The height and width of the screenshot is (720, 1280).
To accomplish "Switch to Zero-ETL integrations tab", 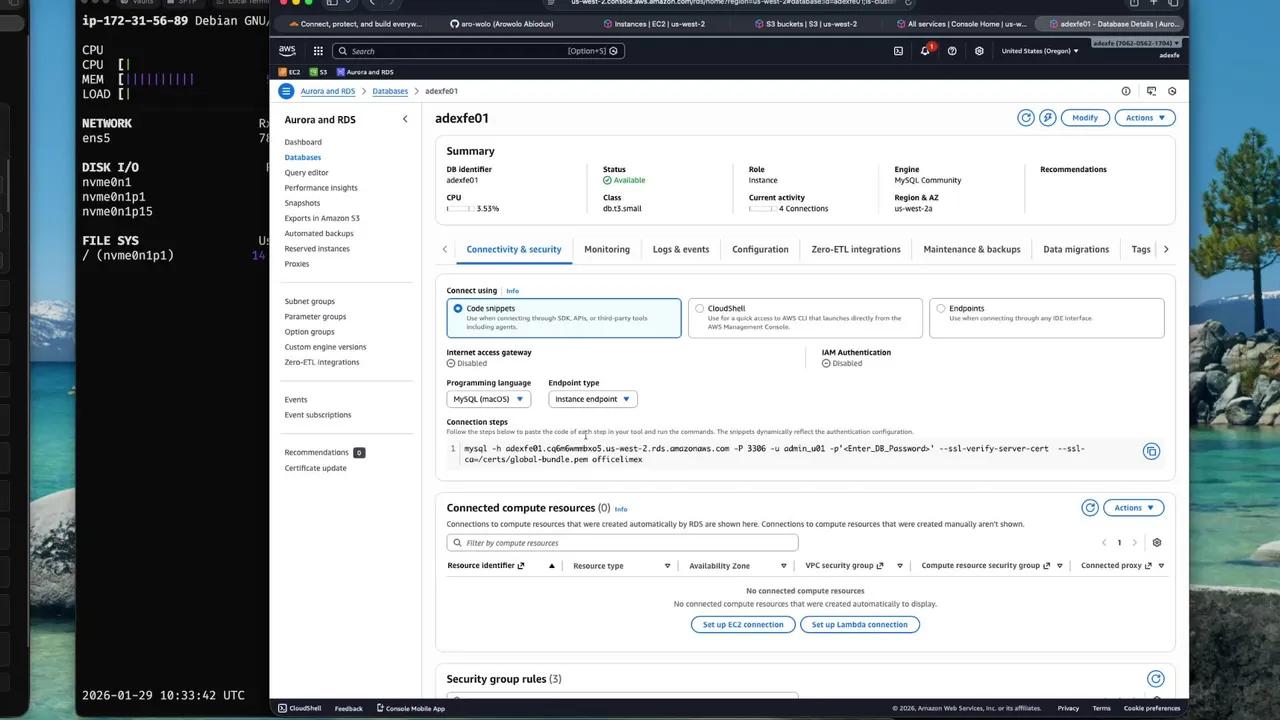I will pyautogui.click(x=856, y=249).
